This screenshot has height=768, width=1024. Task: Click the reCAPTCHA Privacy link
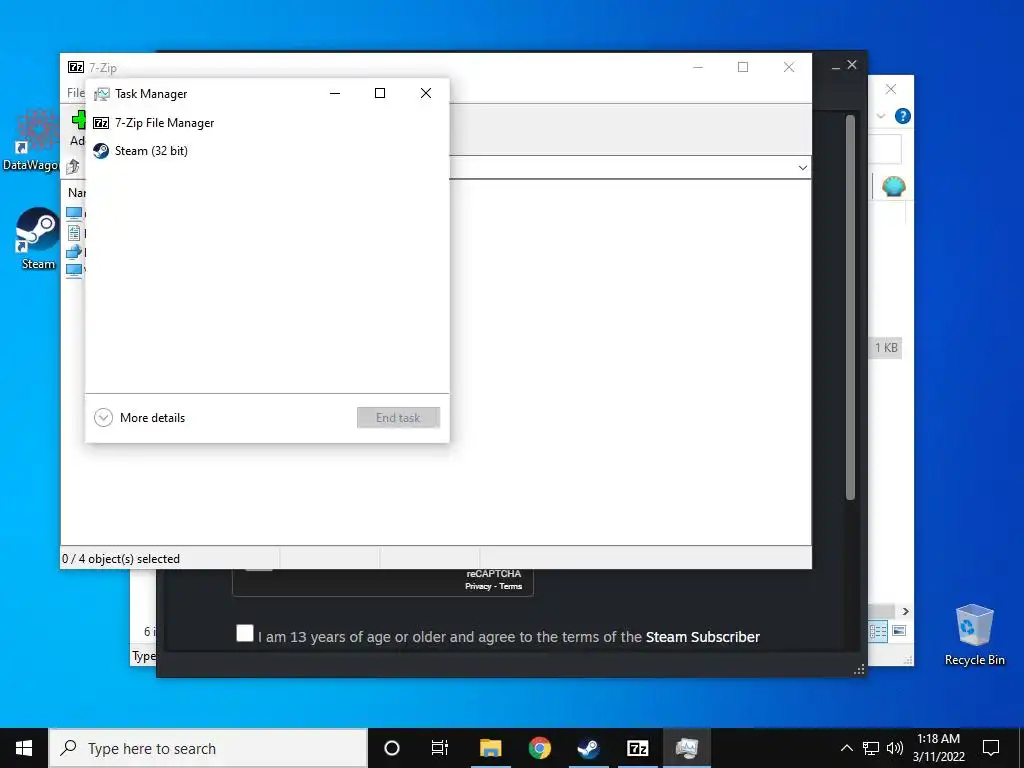[478, 586]
